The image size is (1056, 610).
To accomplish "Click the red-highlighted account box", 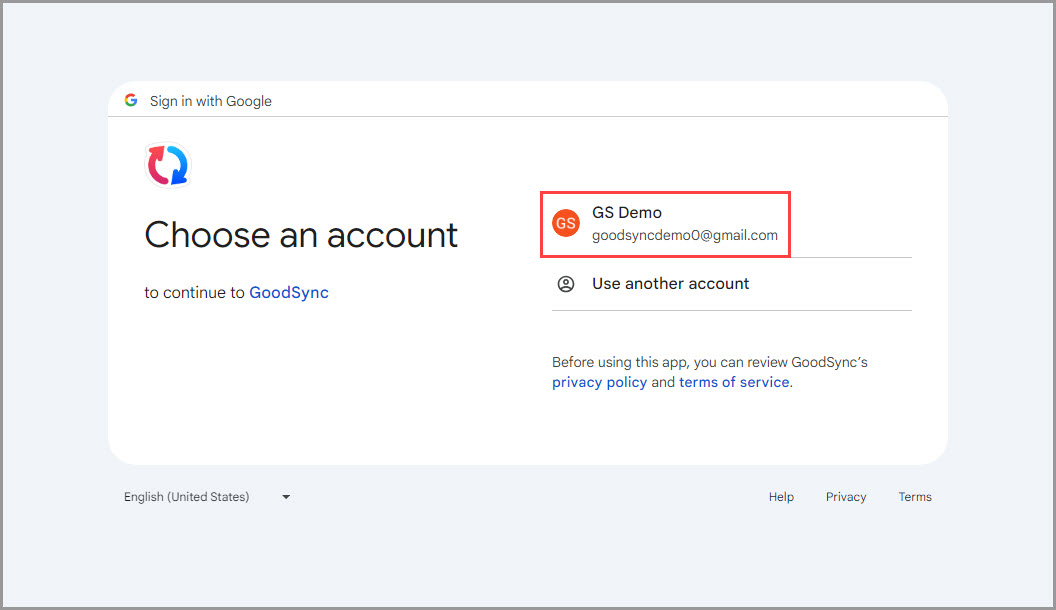I will tap(665, 223).
